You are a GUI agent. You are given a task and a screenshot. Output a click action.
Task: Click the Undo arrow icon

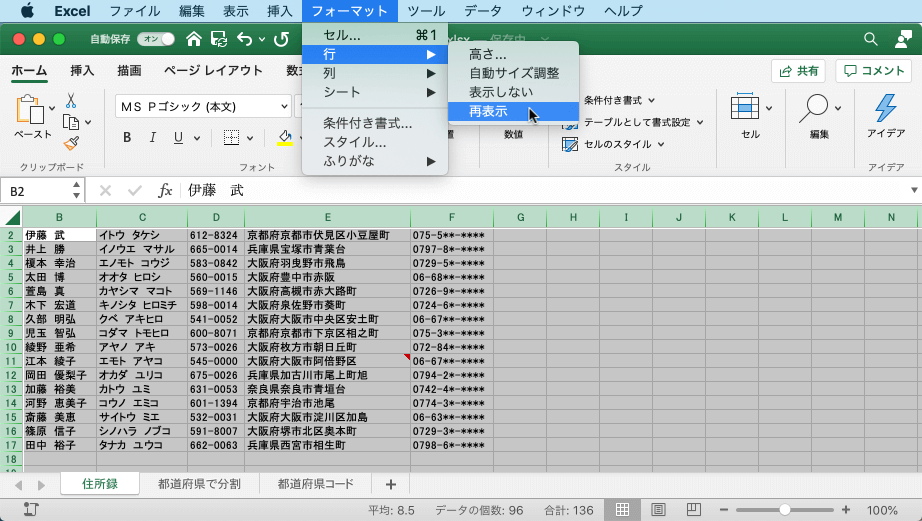coord(245,39)
